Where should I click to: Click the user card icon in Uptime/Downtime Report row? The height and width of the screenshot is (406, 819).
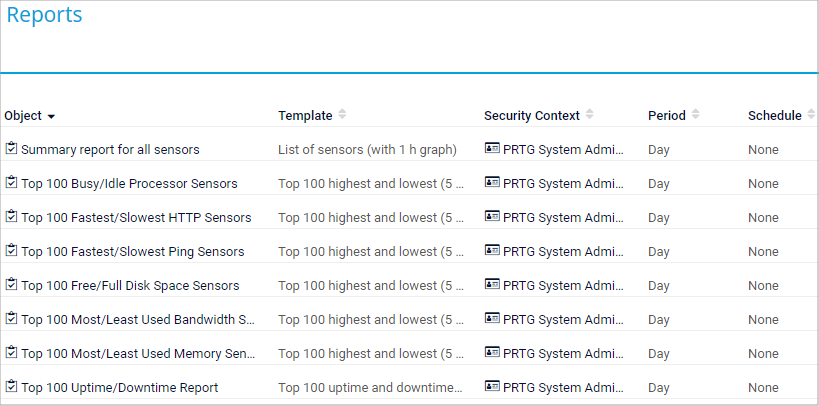click(492, 387)
